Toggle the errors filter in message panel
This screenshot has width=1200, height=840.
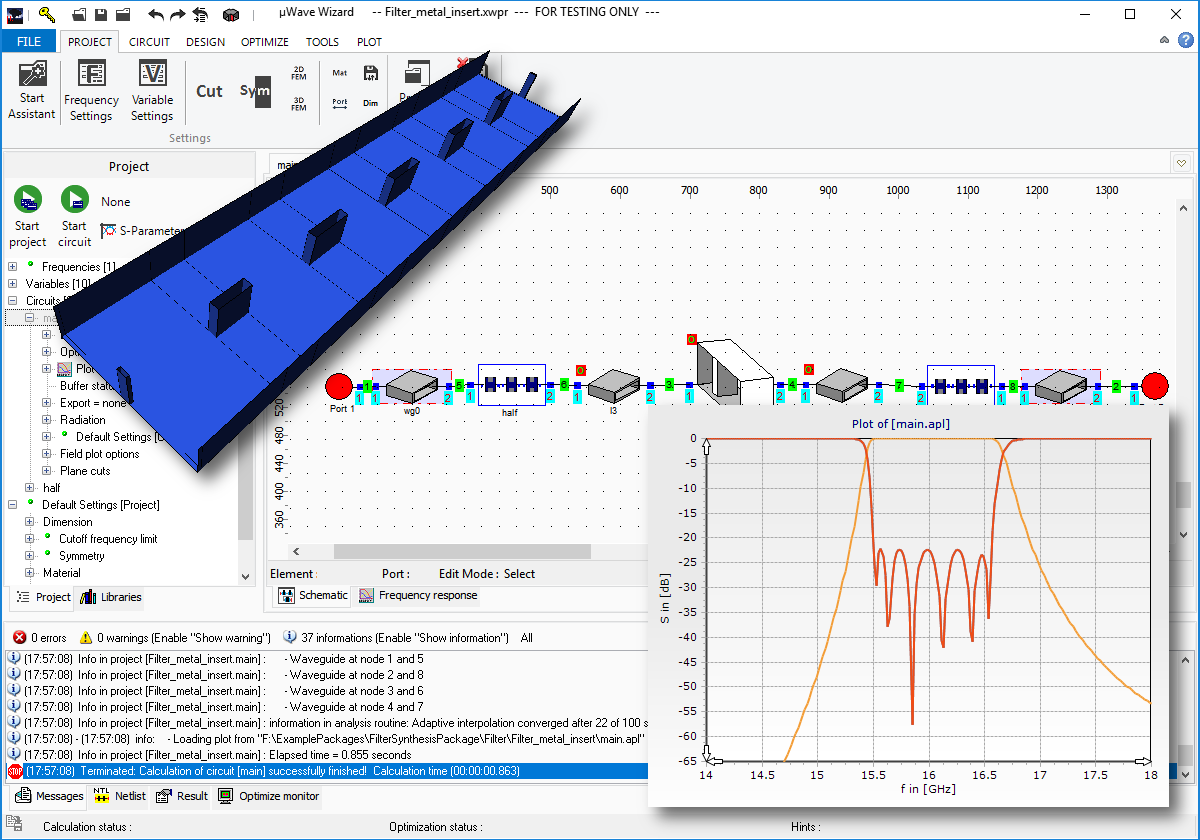pos(40,637)
